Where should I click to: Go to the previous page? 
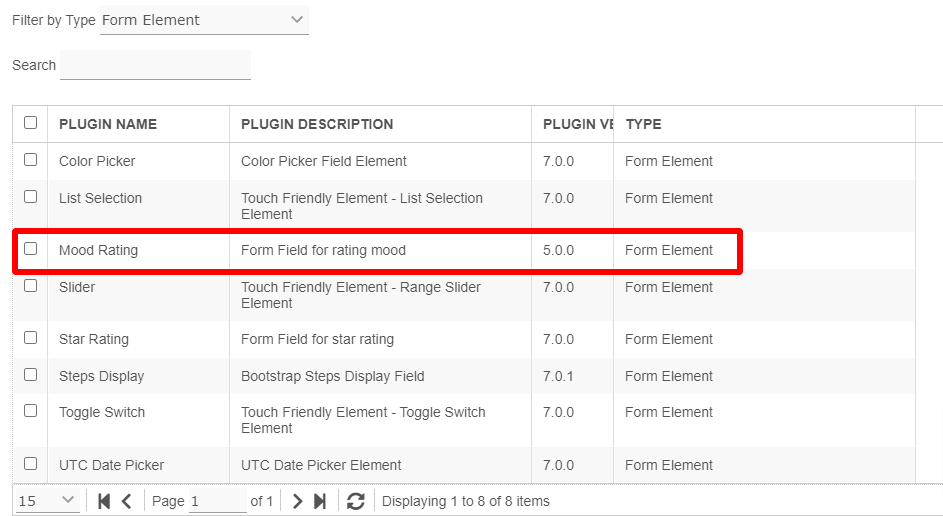click(x=126, y=501)
